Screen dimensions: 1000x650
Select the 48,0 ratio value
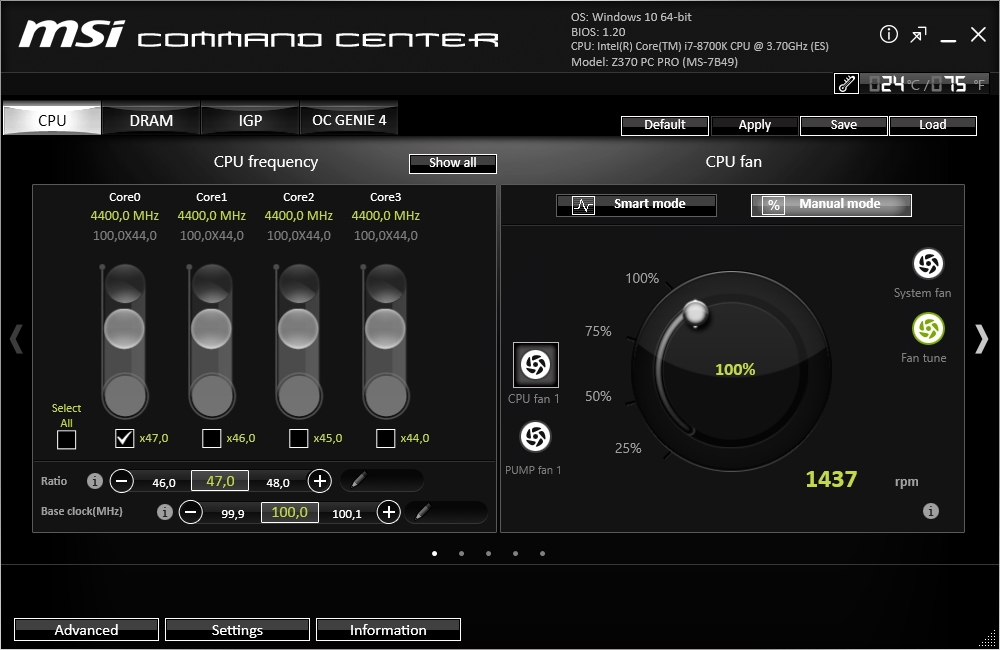[278, 482]
